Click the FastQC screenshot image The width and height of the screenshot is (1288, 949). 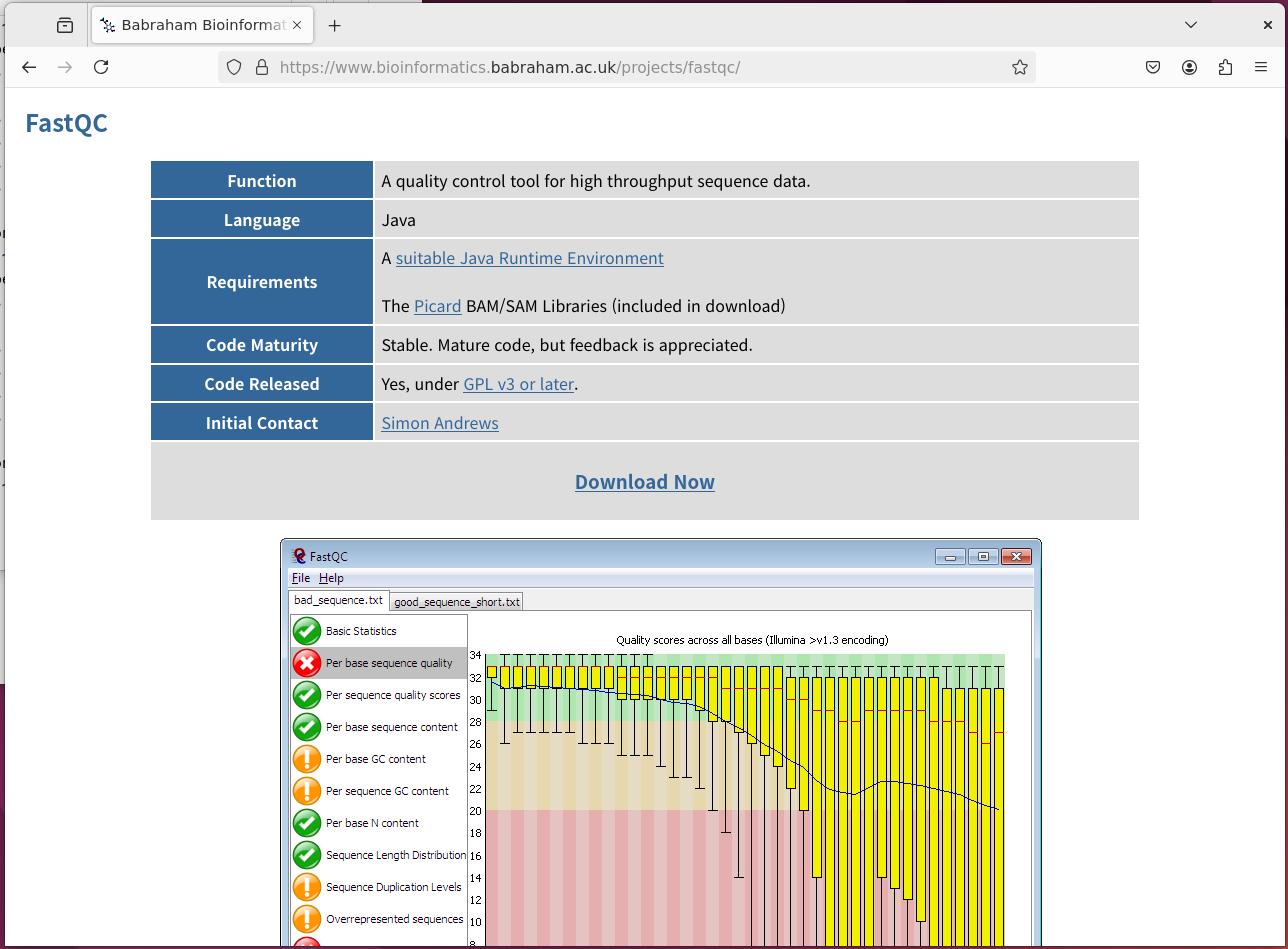click(661, 742)
